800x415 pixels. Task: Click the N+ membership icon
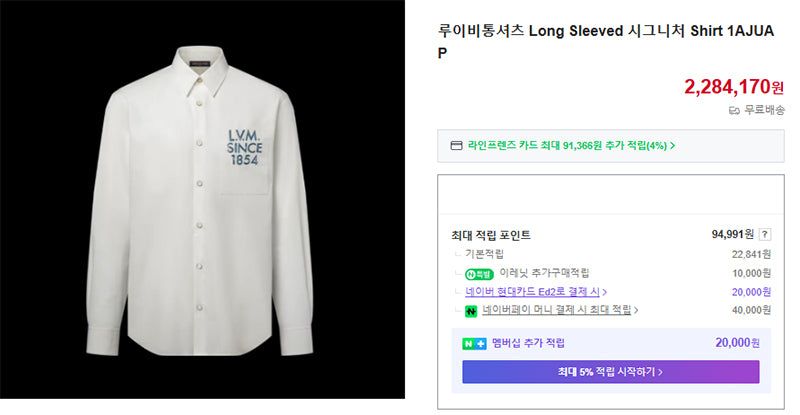pyautogui.click(x=474, y=344)
